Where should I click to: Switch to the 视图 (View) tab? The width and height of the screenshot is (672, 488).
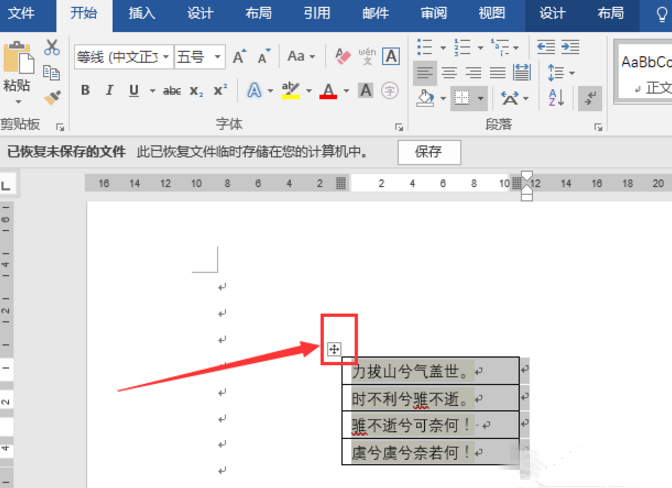click(x=492, y=14)
